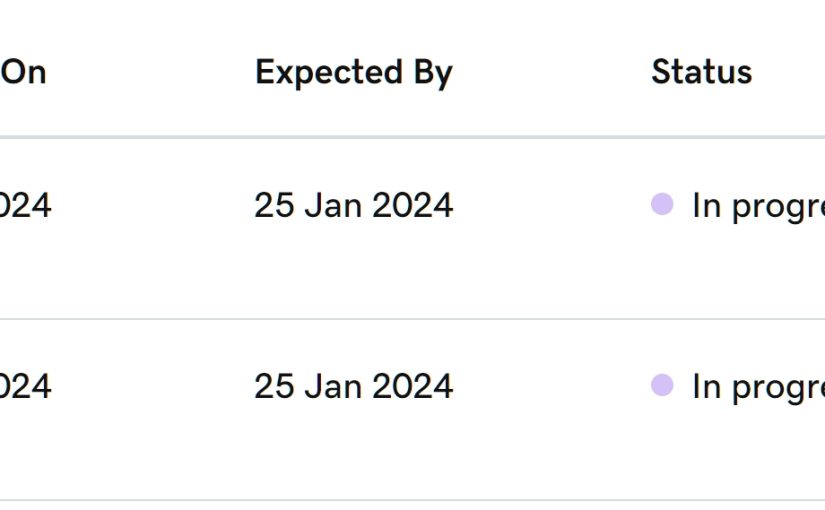
Task: Click the divider line between the two rows
Action: (x=412, y=319)
